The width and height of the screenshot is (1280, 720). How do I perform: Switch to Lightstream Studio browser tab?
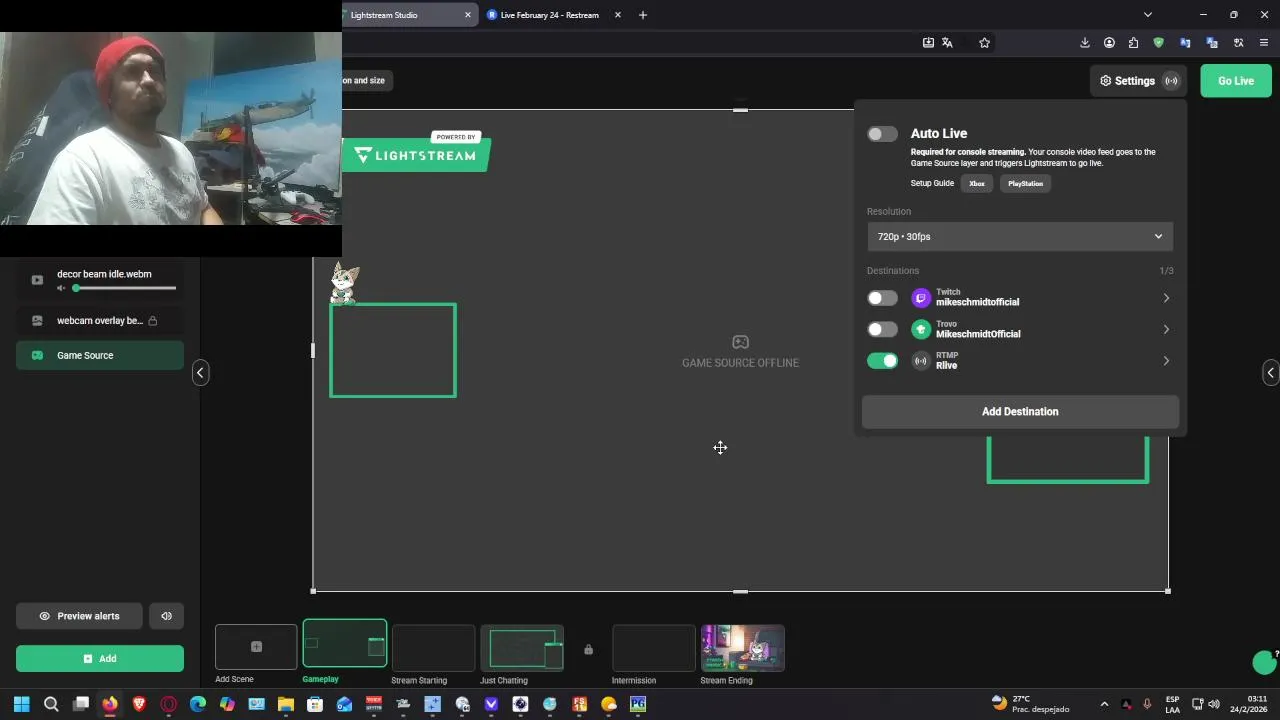pyautogui.click(x=400, y=15)
